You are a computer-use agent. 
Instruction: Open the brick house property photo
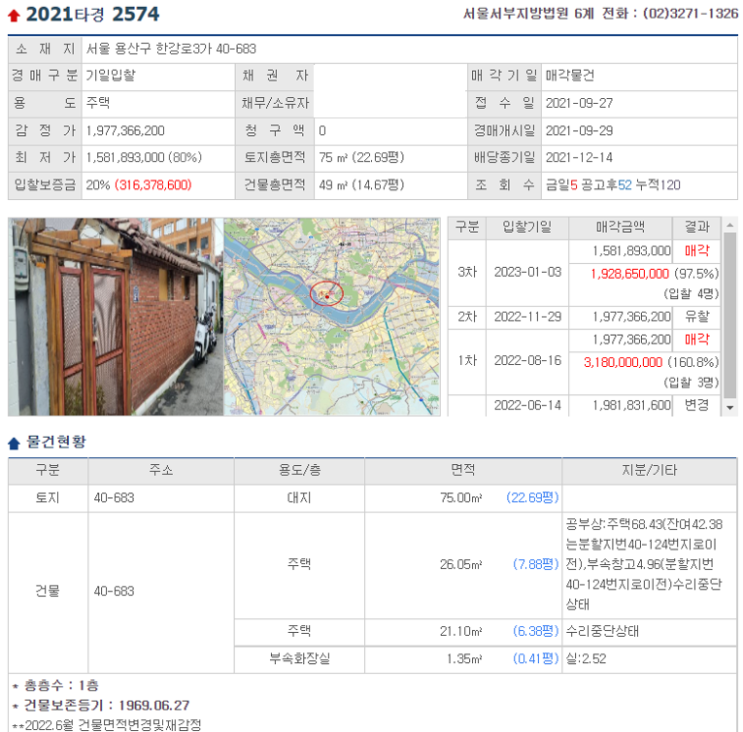[x=116, y=316]
